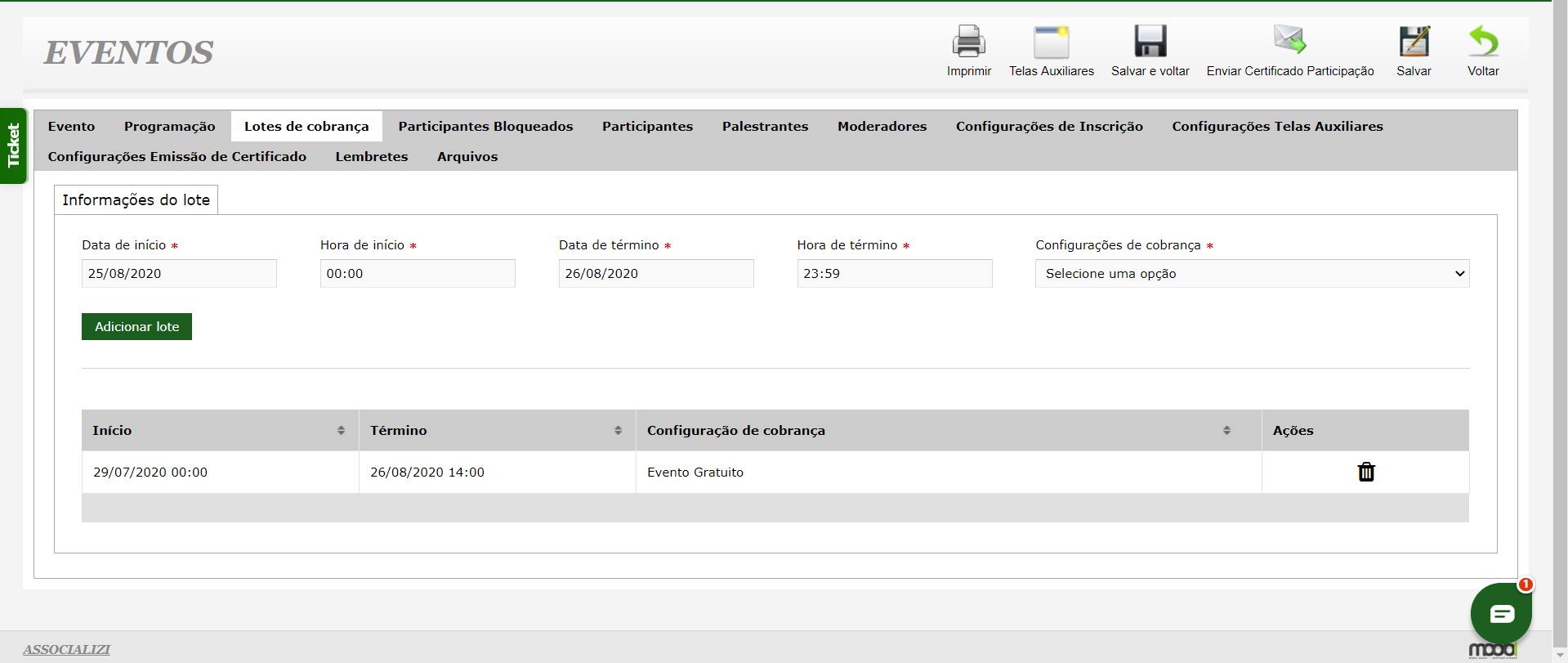Click the Imprimir printer icon
The width and height of the screenshot is (1568, 663).
coord(968,43)
